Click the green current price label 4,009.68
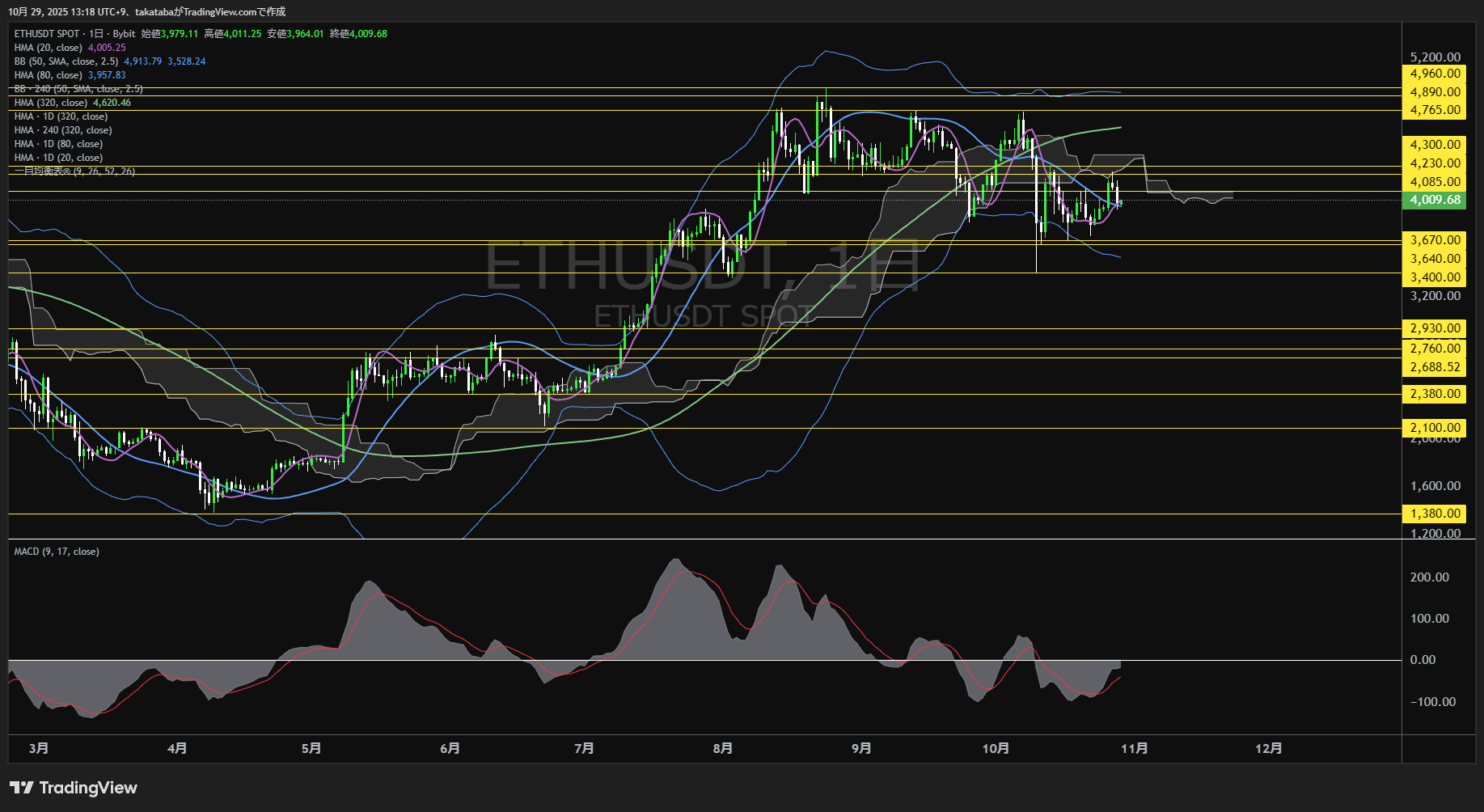 [x=1434, y=200]
